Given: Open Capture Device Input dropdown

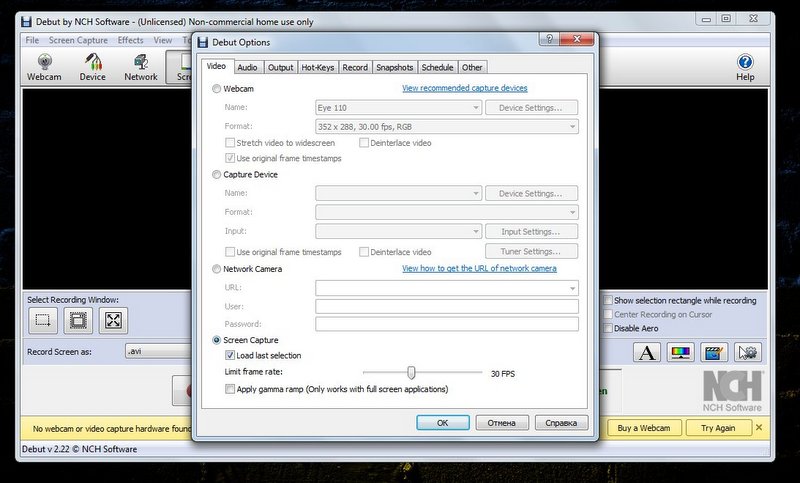Looking at the screenshot, I should 398,231.
